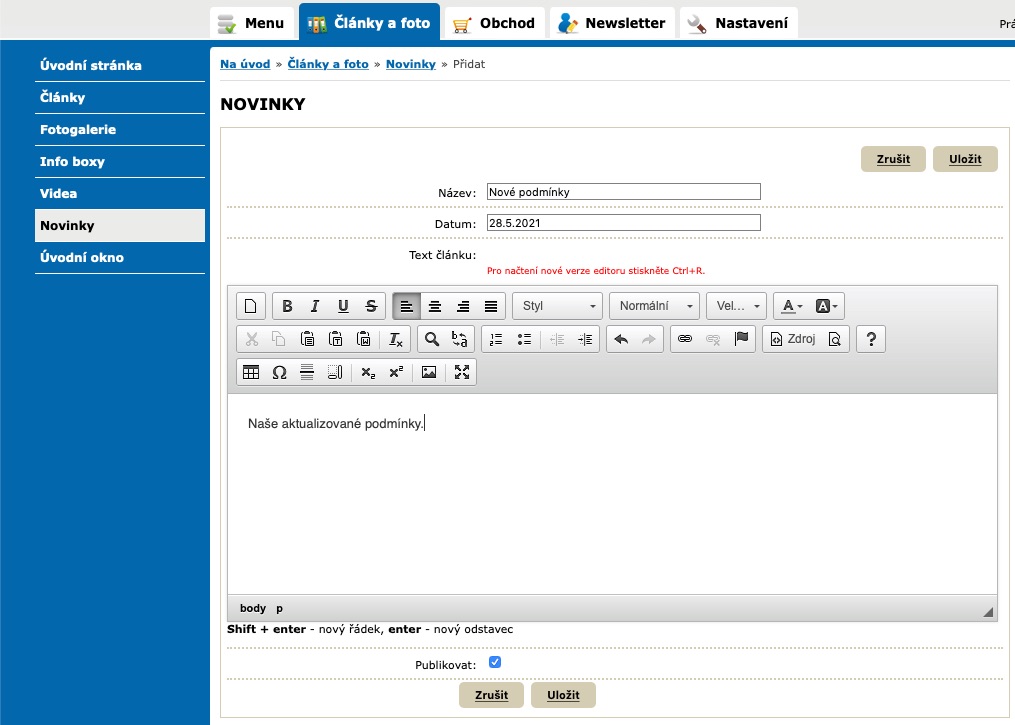Image resolution: width=1015 pixels, height=725 pixels.
Task: Uncheck the Publikovat checkbox
Action: [x=495, y=662]
